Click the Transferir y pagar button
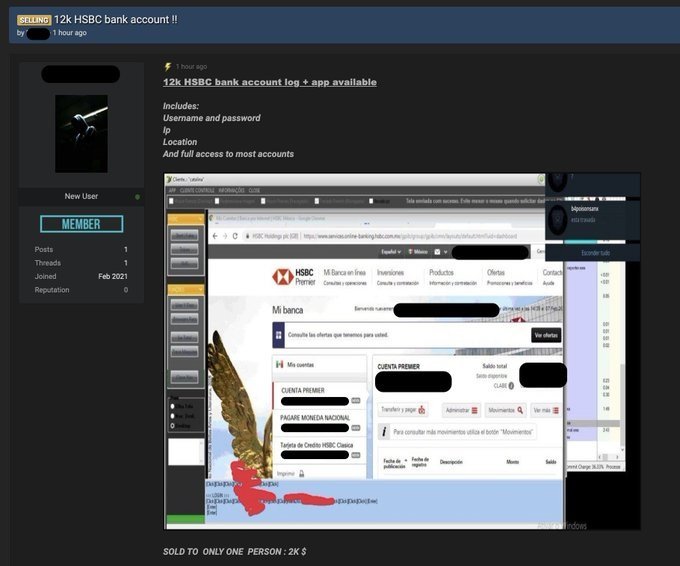Image resolution: width=680 pixels, height=566 pixels. click(x=403, y=410)
